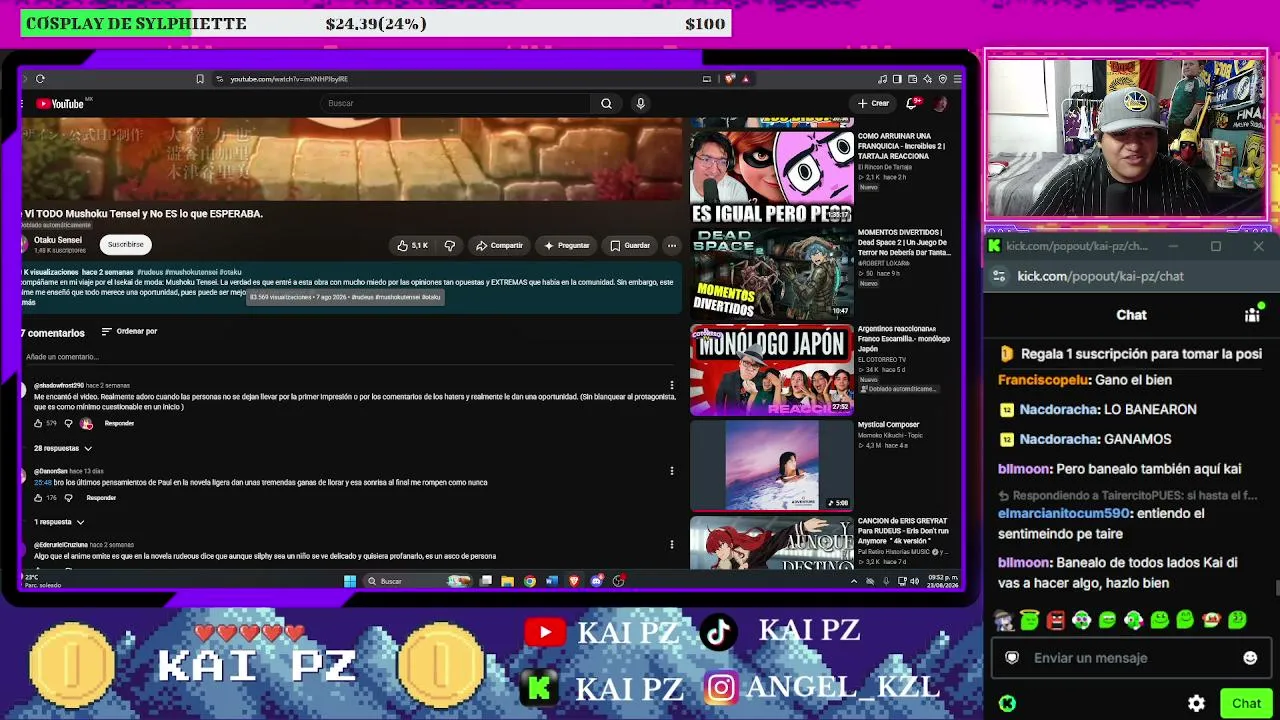Open the Dead Space 2 Momentos Divertidos thumbnail
Image resolution: width=1280 pixels, height=720 pixels.
click(771, 272)
